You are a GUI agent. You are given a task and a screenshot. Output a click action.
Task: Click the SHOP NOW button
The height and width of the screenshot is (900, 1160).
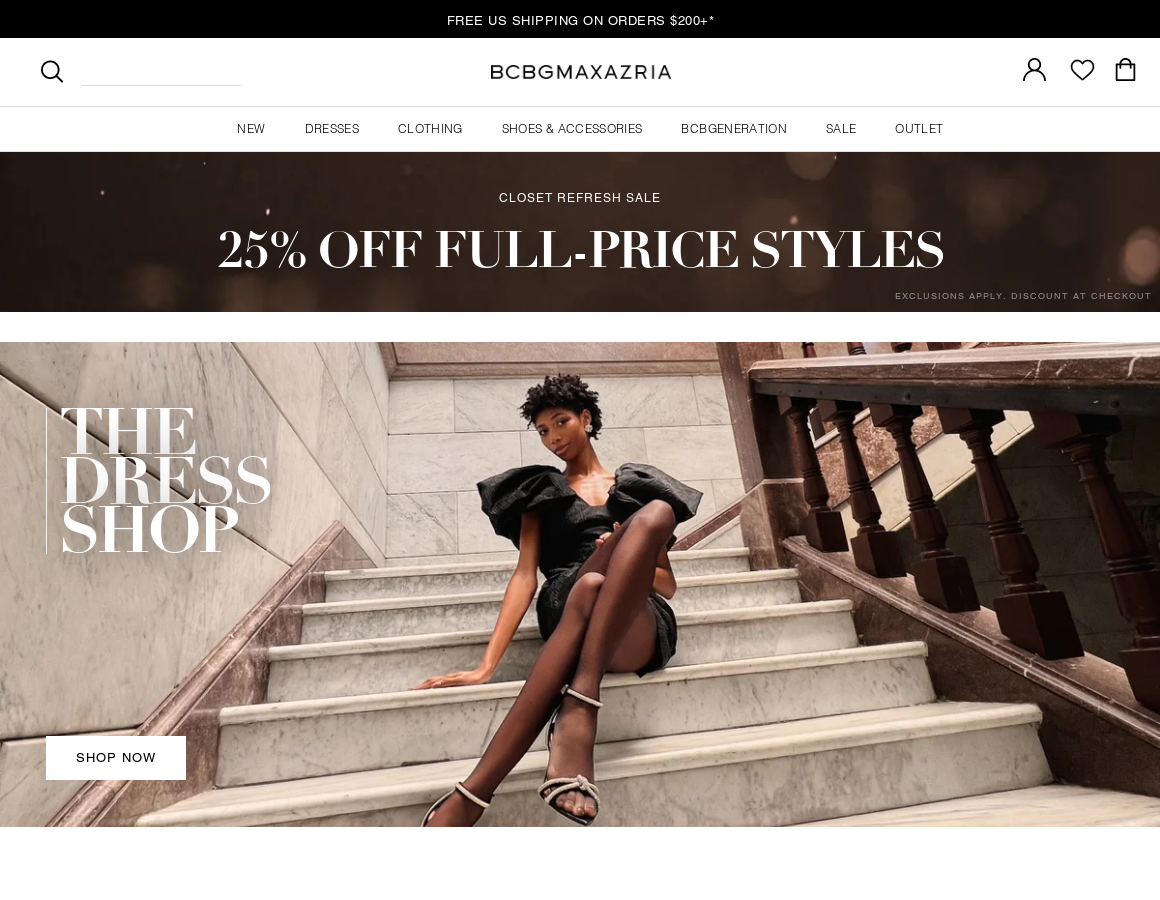[x=116, y=757]
